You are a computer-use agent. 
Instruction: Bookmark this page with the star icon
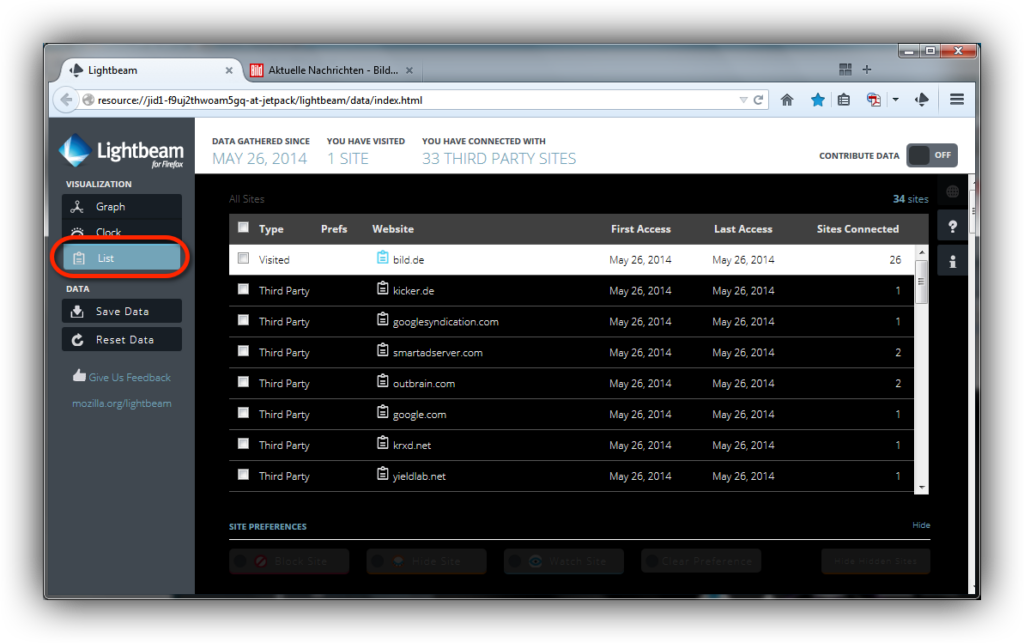[817, 100]
